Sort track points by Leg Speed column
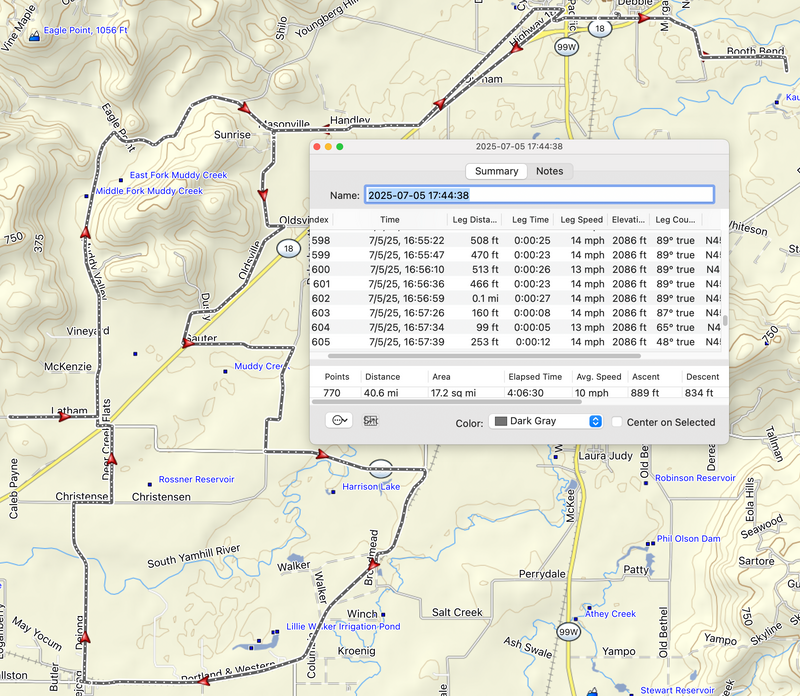The width and height of the screenshot is (800, 696). click(x=580, y=220)
